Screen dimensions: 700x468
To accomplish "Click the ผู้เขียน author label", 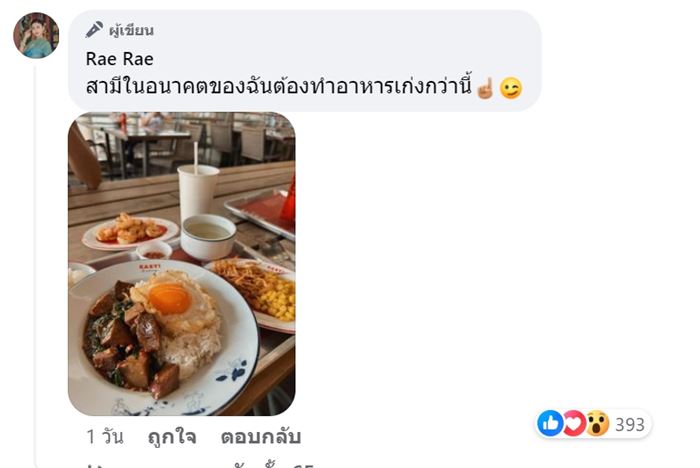I will pos(132,30).
